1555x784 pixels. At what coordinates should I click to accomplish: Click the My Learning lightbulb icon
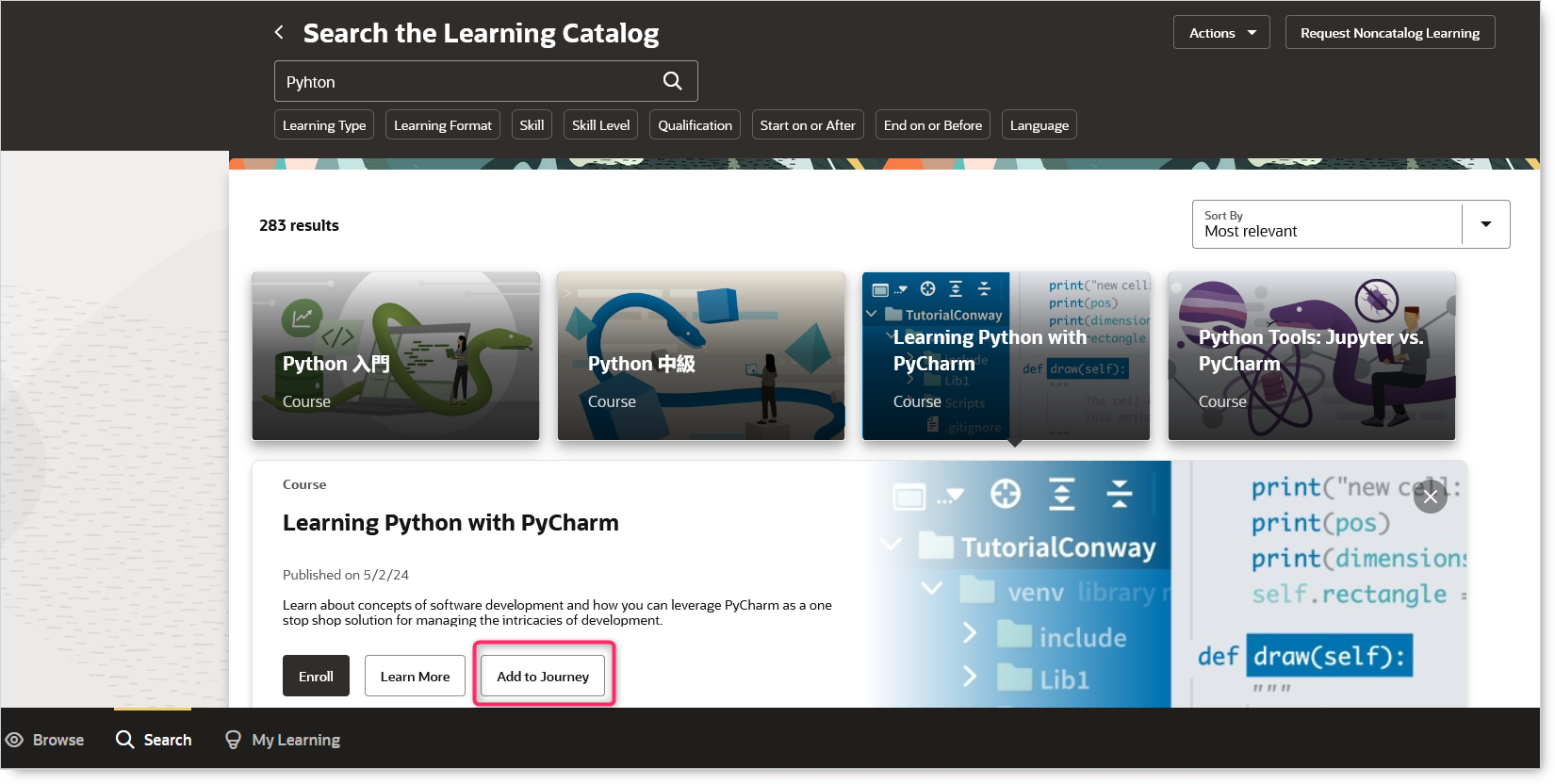[x=233, y=740]
